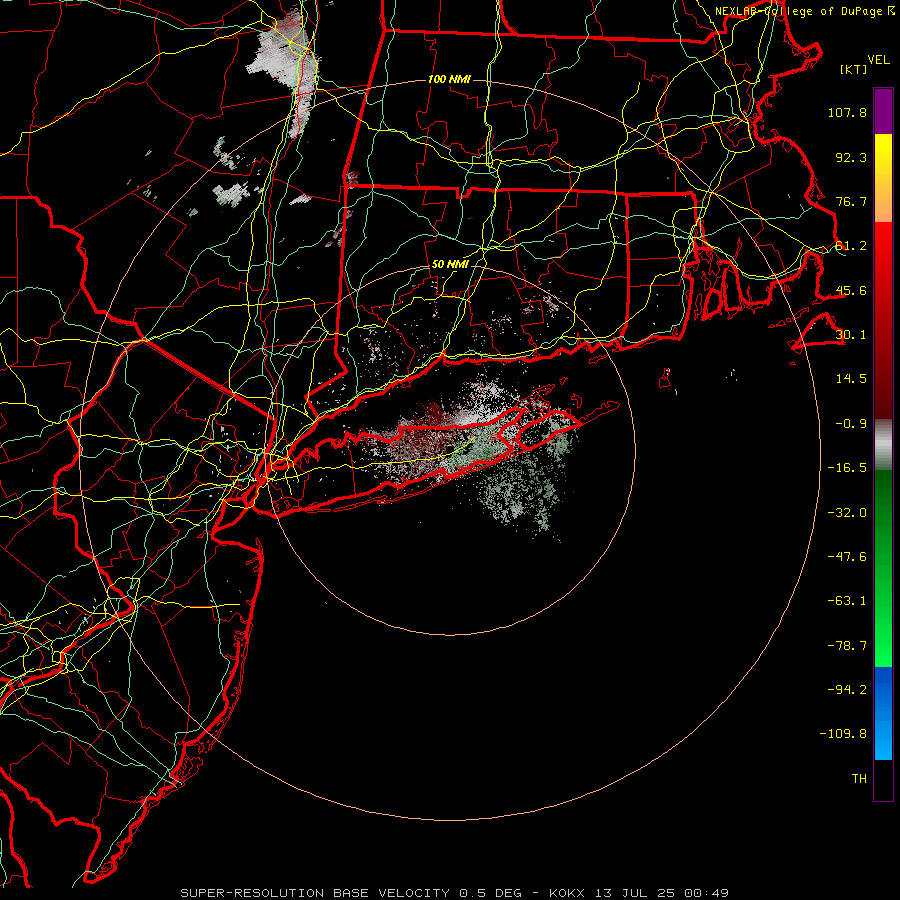Click the -63.1 velocity scale value

[847, 601]
